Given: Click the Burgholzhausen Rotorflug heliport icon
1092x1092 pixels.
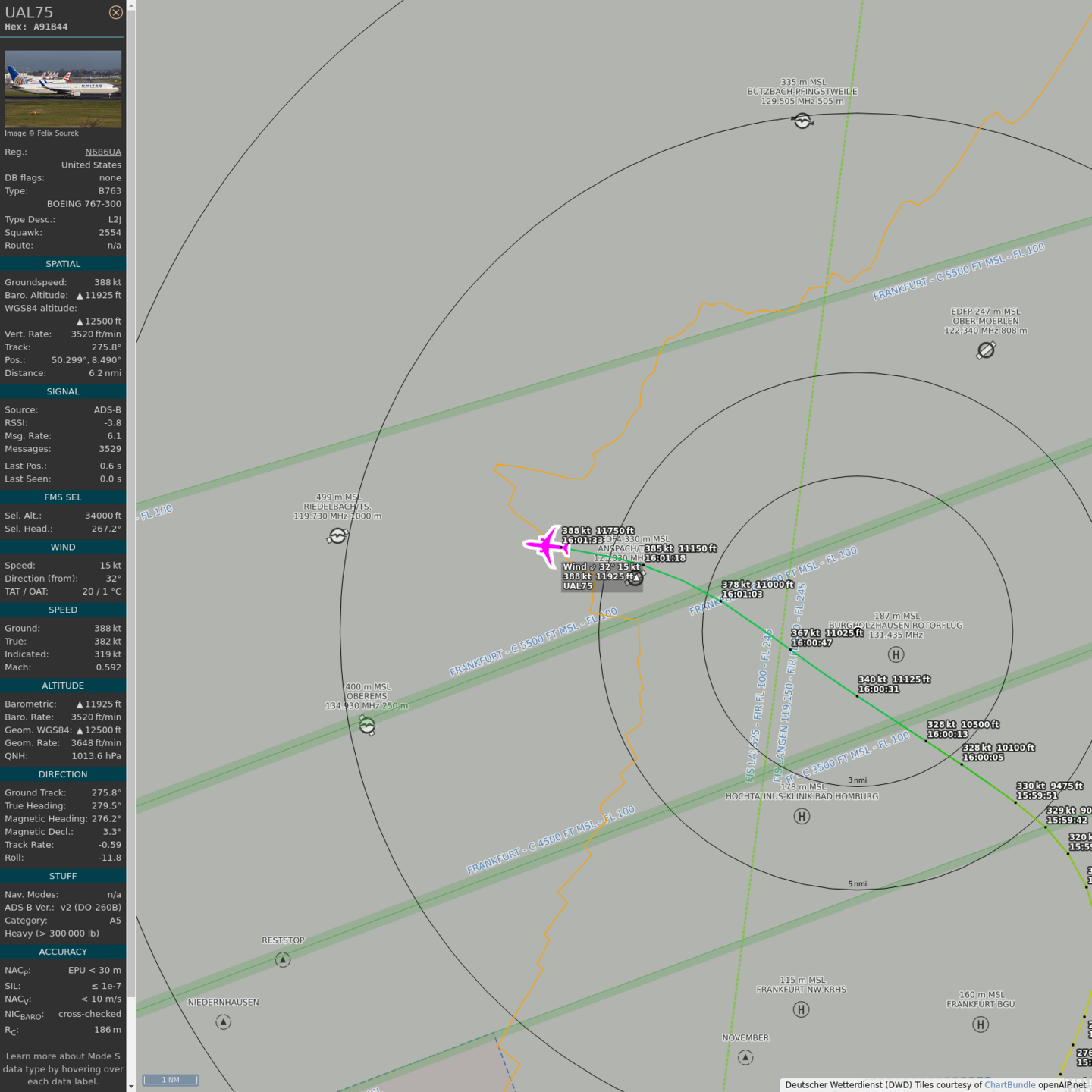Looking at the screenshot, I should (896, 654).
